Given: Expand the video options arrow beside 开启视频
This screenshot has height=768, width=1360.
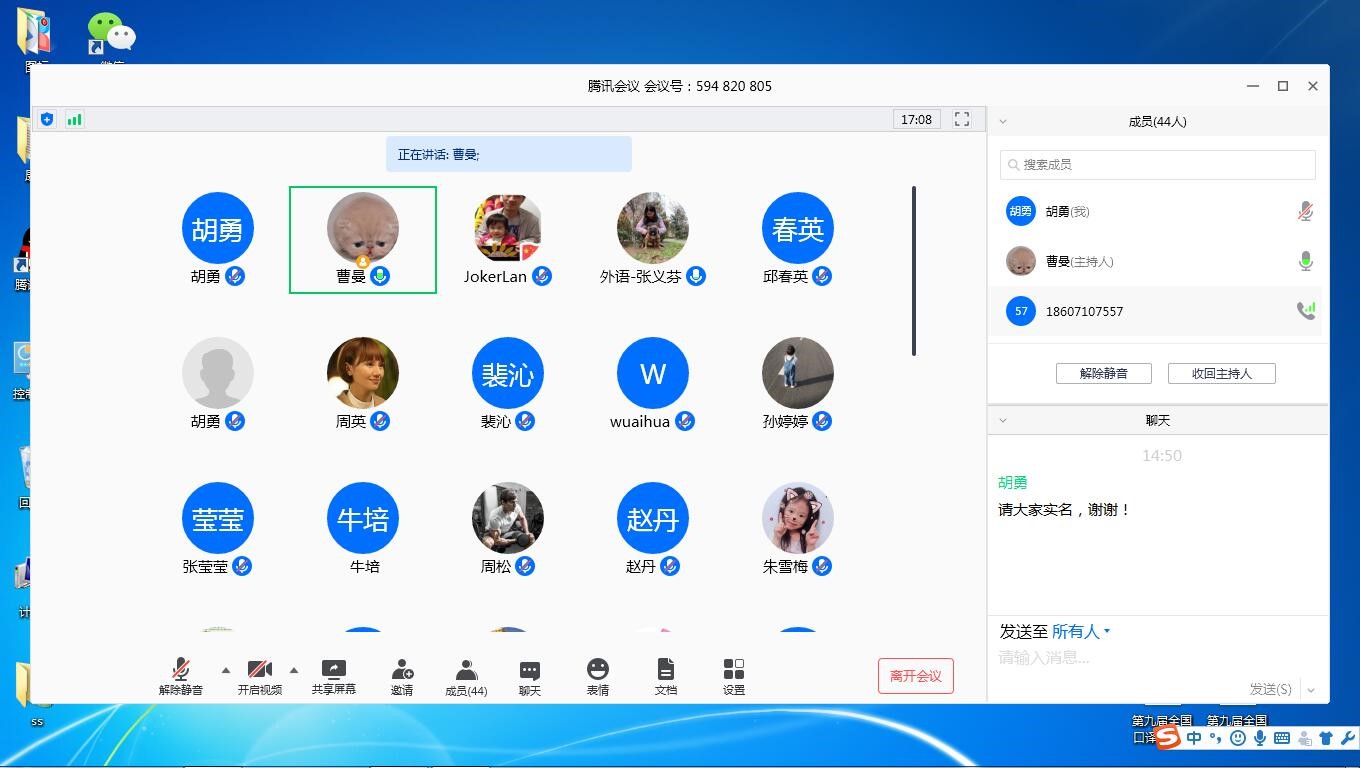Looking at the screenshot, I should (x=294, y=670).
